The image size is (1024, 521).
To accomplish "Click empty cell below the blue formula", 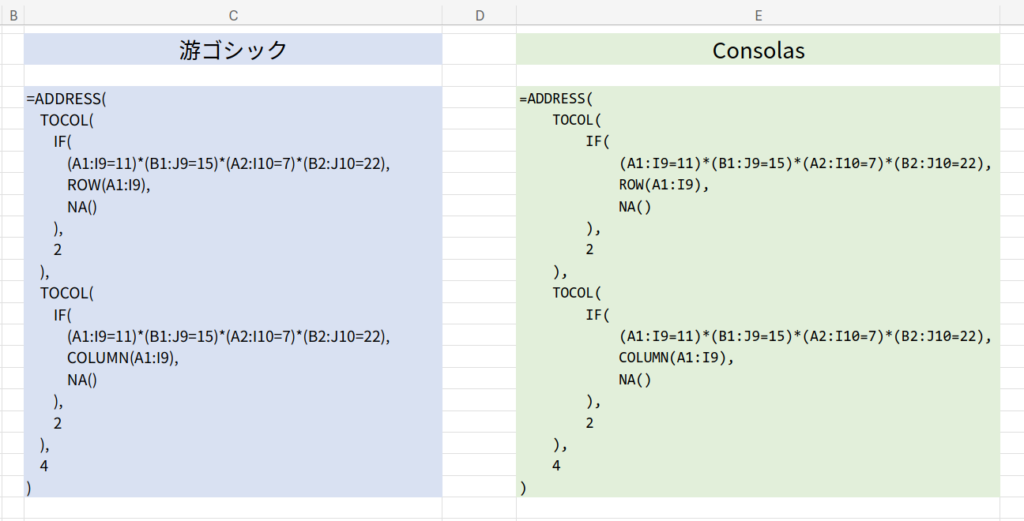I will coord(233,509).
